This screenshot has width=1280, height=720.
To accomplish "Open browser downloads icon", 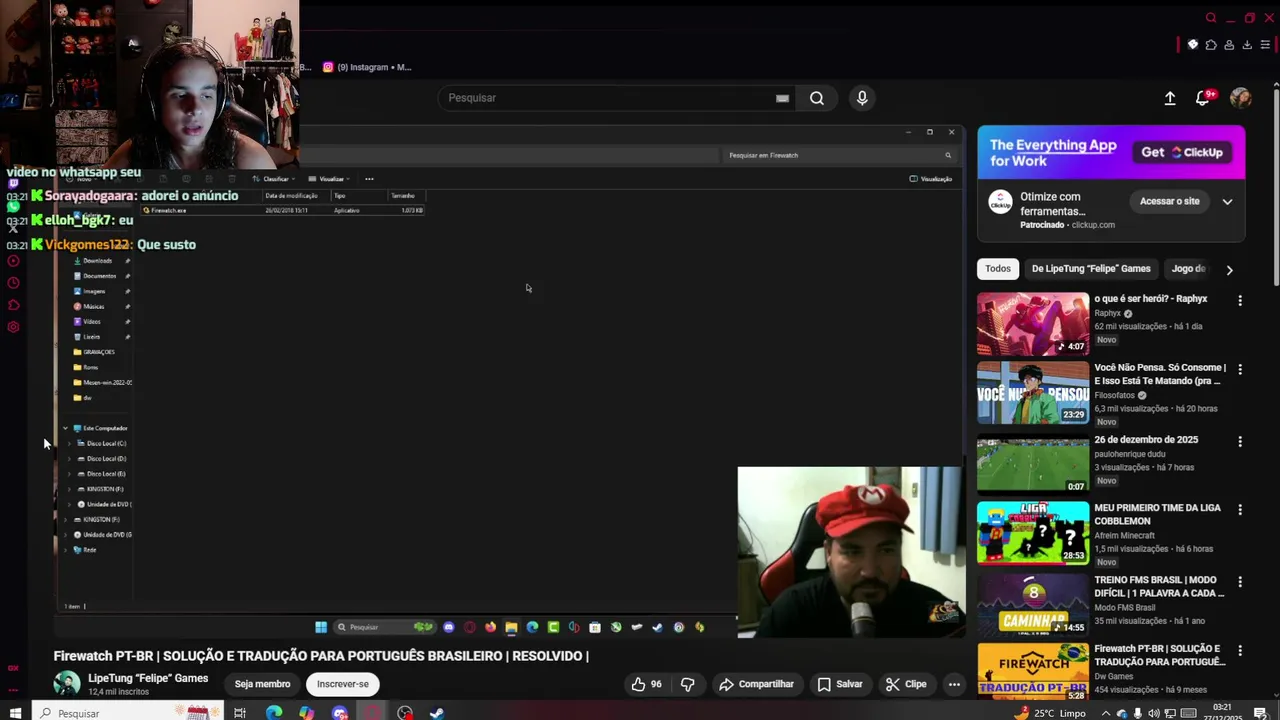I will click(1247, 45).
